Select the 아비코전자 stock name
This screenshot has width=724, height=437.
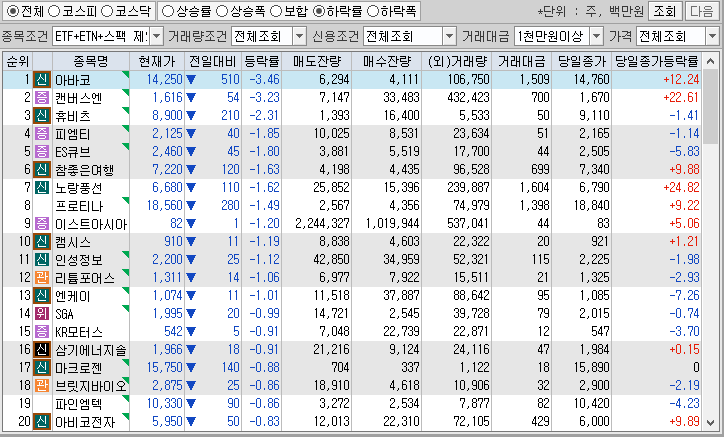point(84,423)
